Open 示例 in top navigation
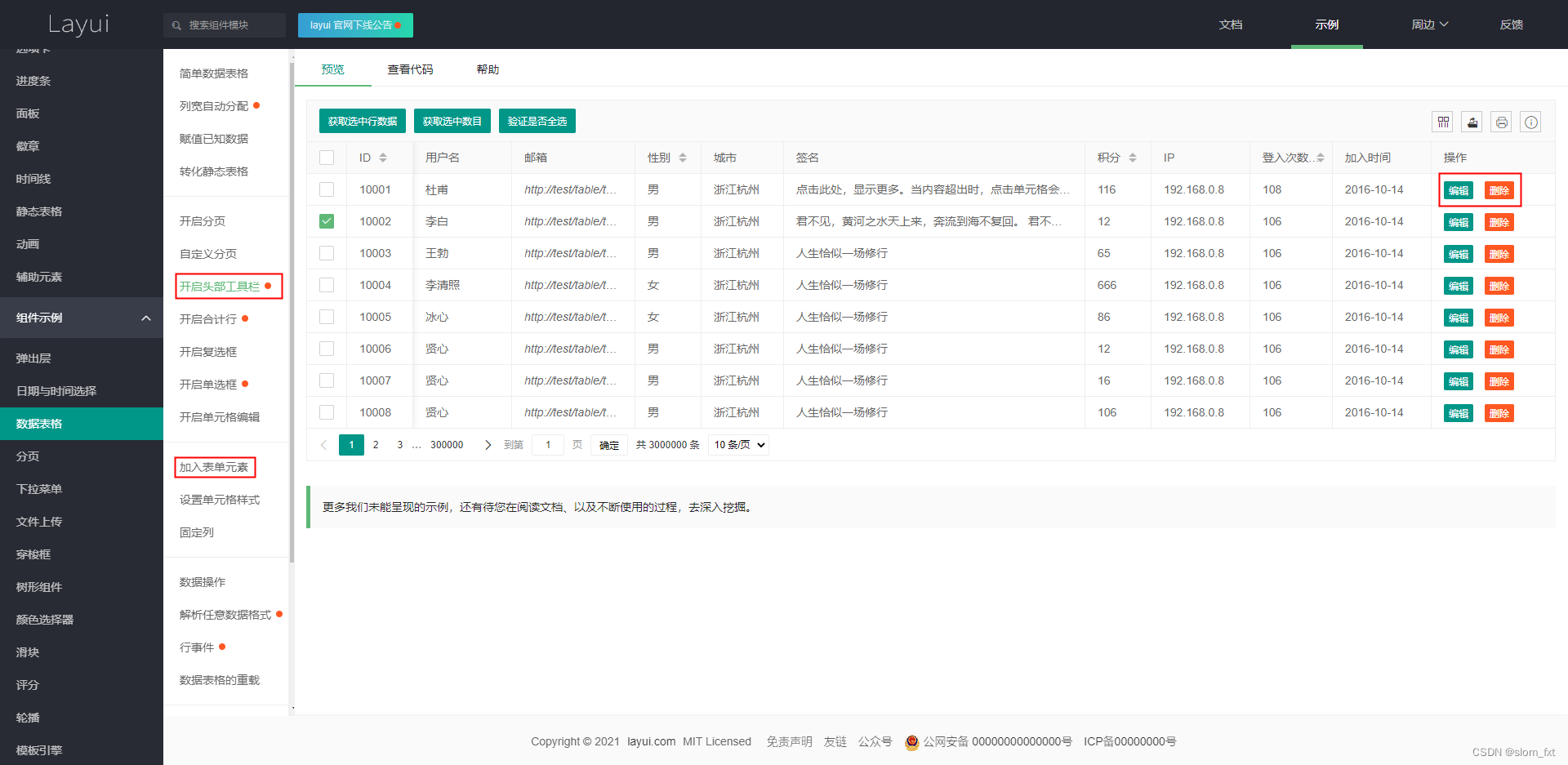 tap(1327, 24)
